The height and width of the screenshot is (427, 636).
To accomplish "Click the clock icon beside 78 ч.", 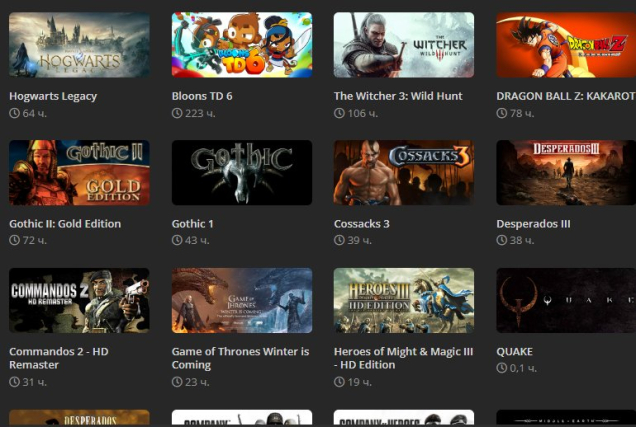I will [x=502, y=113].
